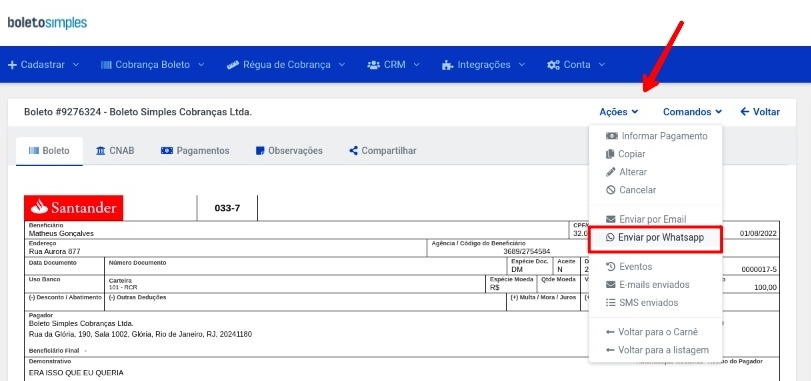Click the barcode icon beside Cobrança Boleto

pyautogui.click(x=106, y=65)
